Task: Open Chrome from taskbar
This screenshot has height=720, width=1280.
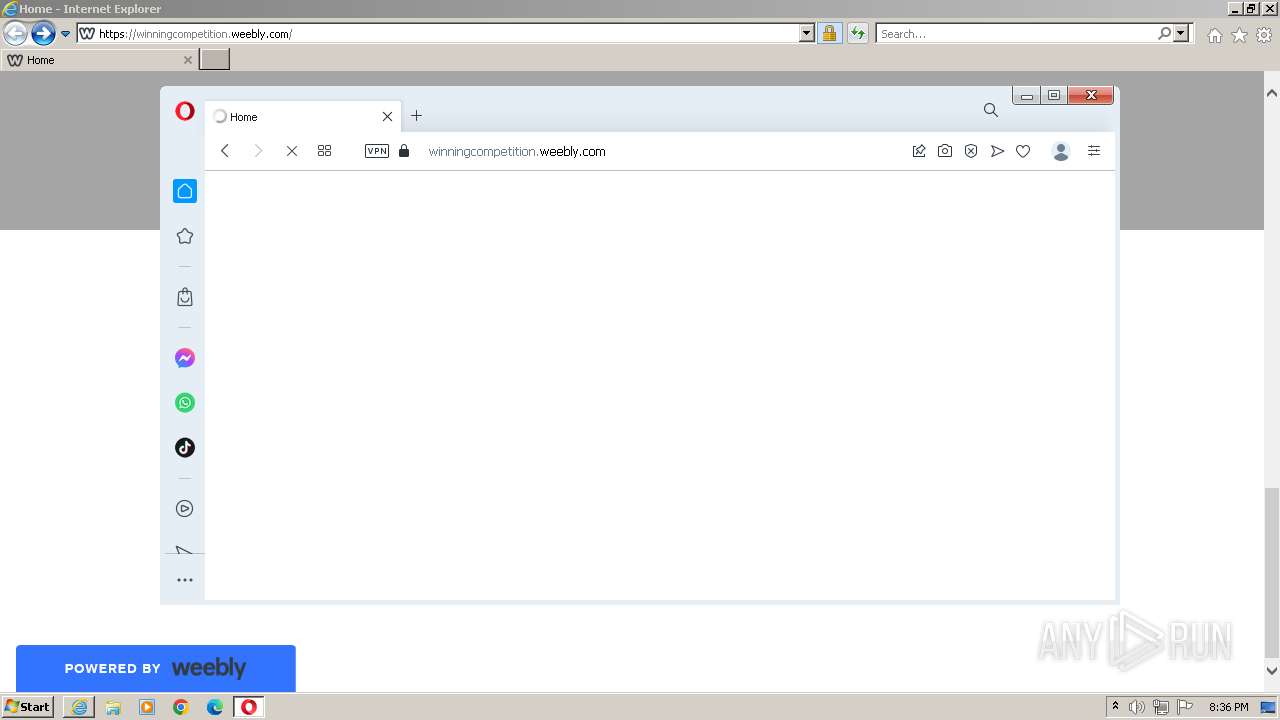Action: (x=181, y=707)
